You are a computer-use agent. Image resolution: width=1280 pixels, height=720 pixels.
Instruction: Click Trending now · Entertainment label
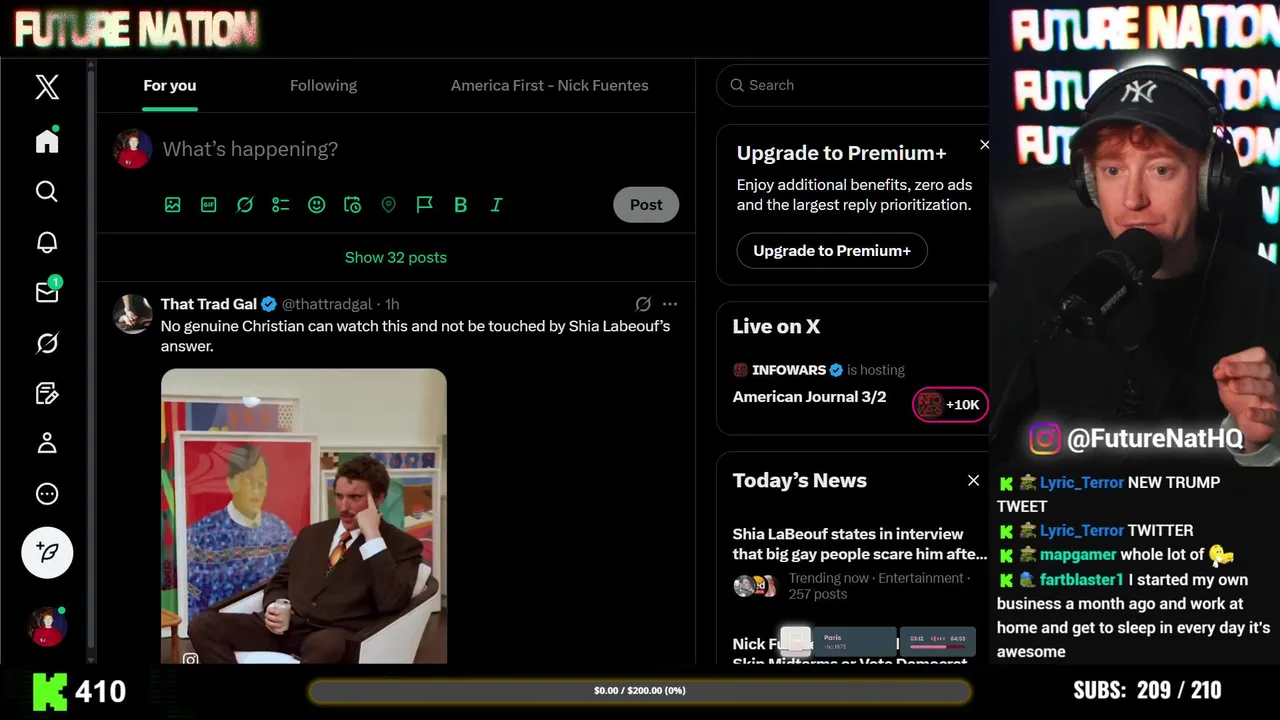tap(877, 578)
